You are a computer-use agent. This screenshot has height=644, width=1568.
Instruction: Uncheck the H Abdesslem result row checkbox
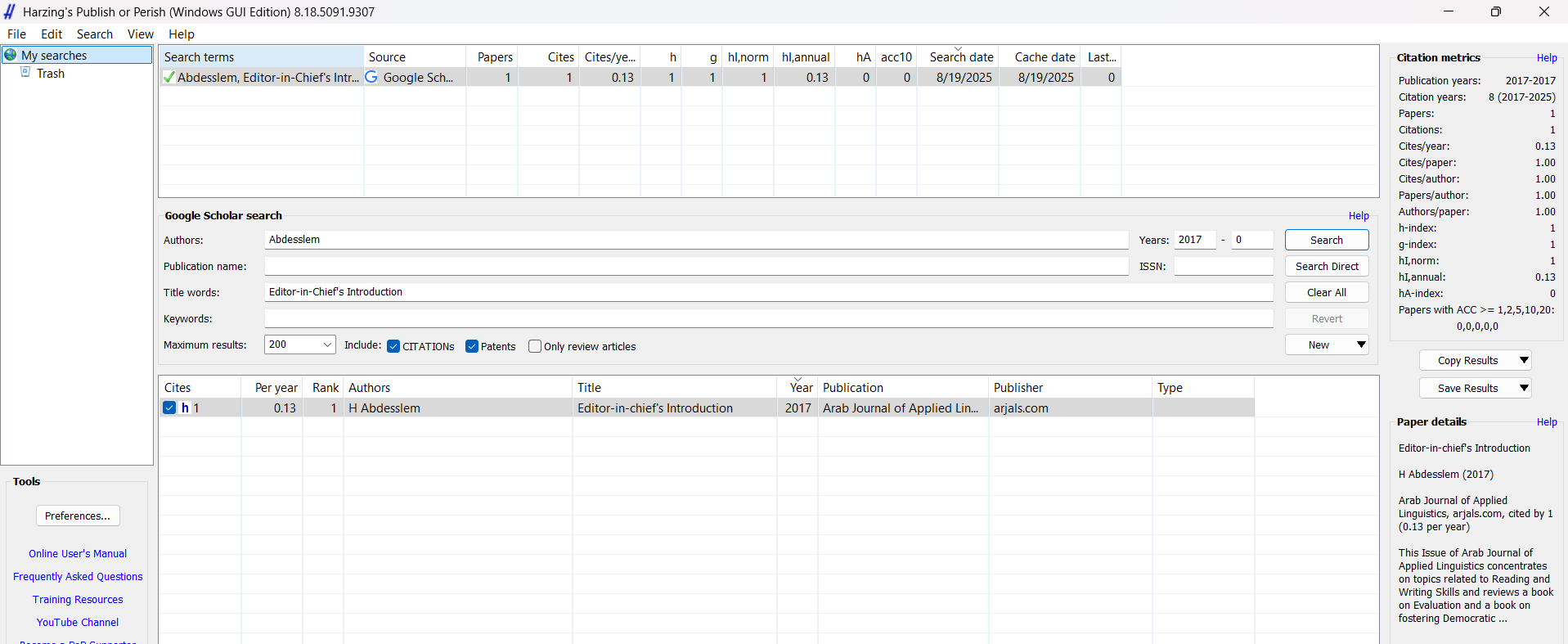169,408
